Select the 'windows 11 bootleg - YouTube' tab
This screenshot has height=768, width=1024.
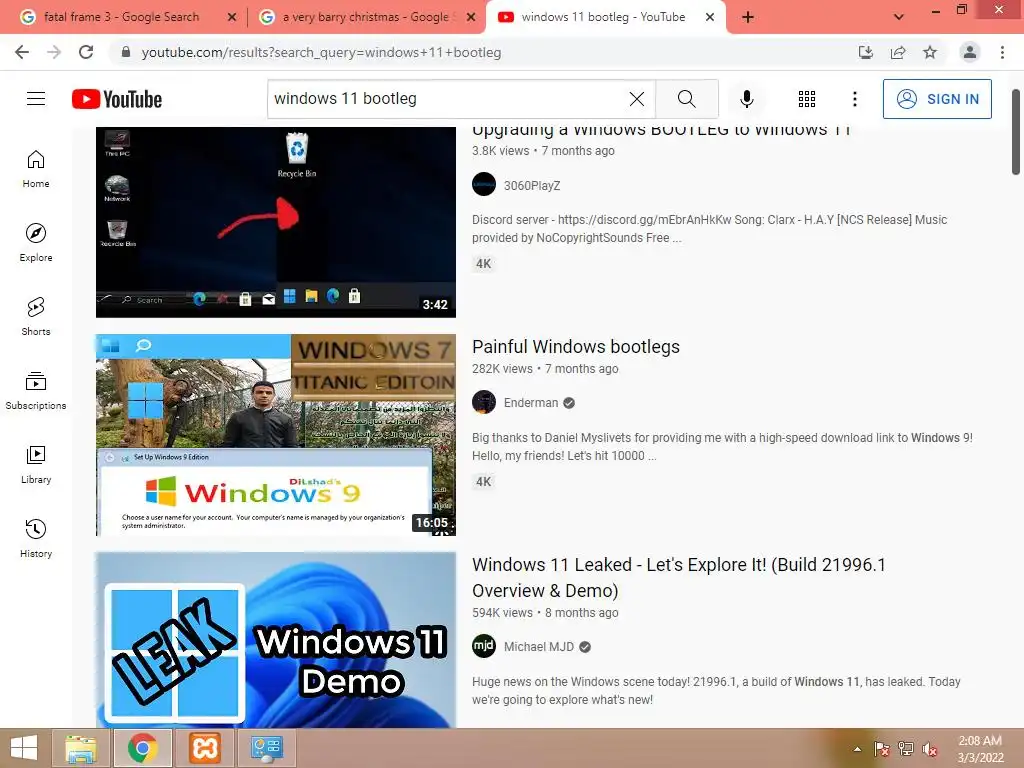point(603,17)
